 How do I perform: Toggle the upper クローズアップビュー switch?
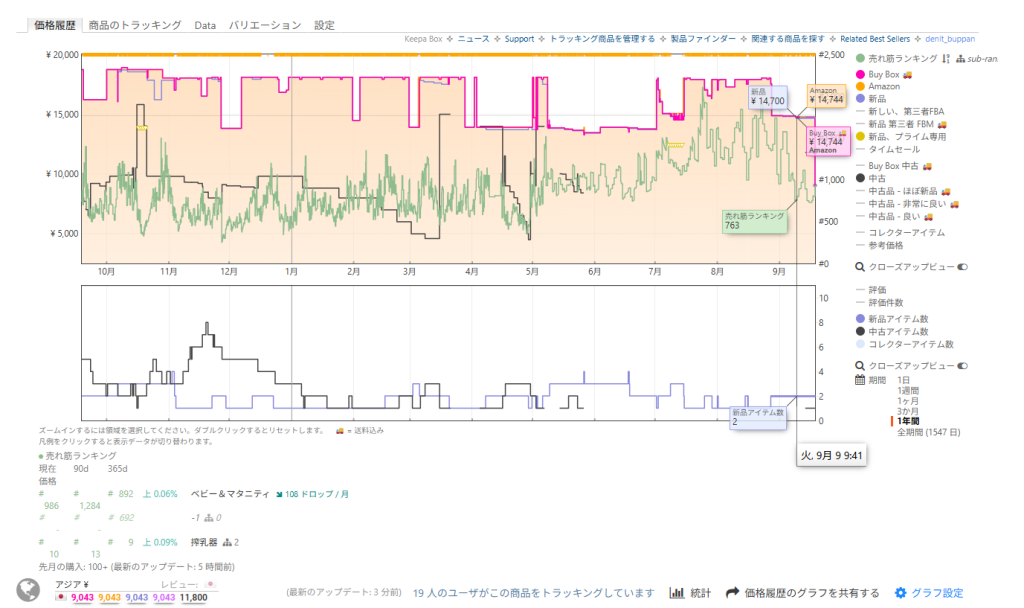click(963, 267)
